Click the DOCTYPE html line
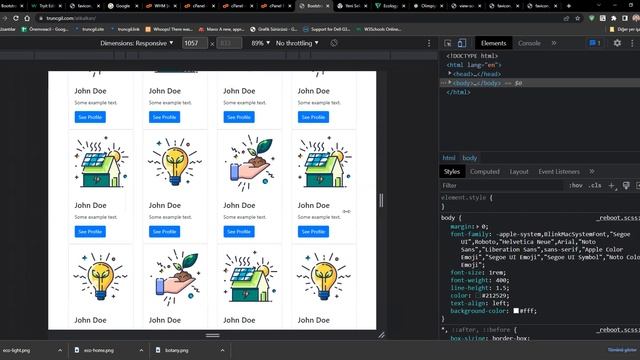 472,56
